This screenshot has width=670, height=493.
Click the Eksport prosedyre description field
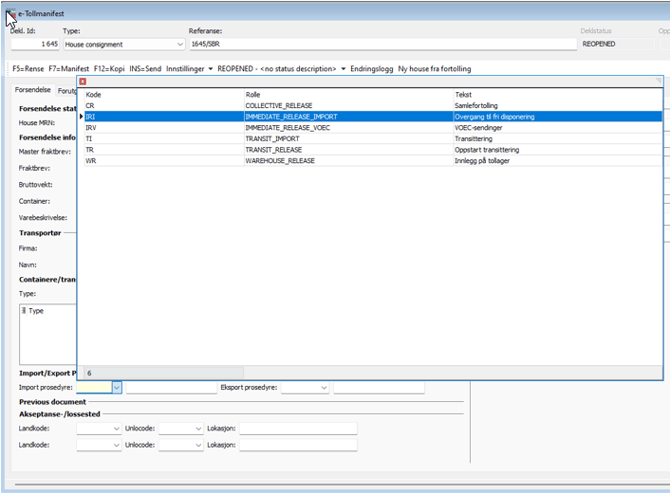tap(379, 387)
